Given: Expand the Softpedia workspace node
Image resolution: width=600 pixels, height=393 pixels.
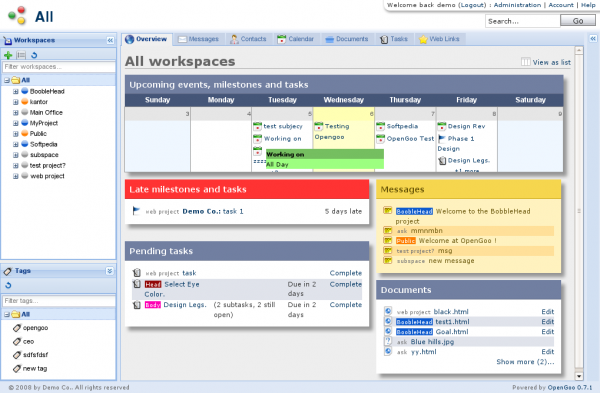Looking at the screenshot, I should (15, 144).
